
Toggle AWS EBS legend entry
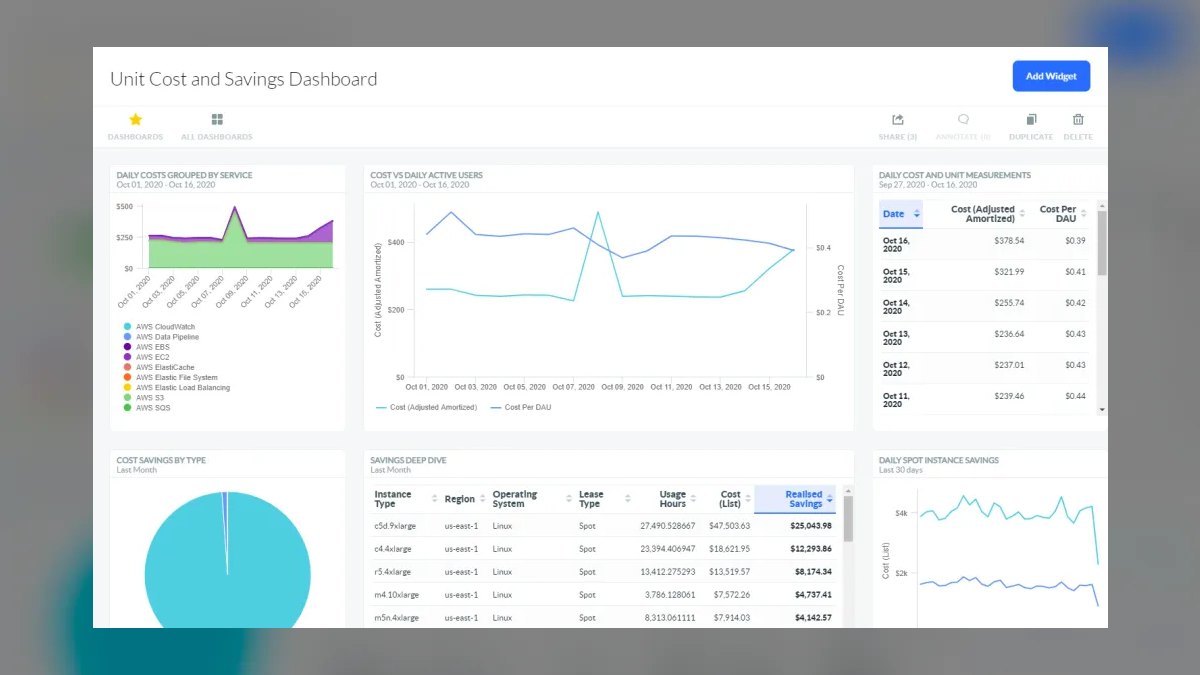[146, 347]
